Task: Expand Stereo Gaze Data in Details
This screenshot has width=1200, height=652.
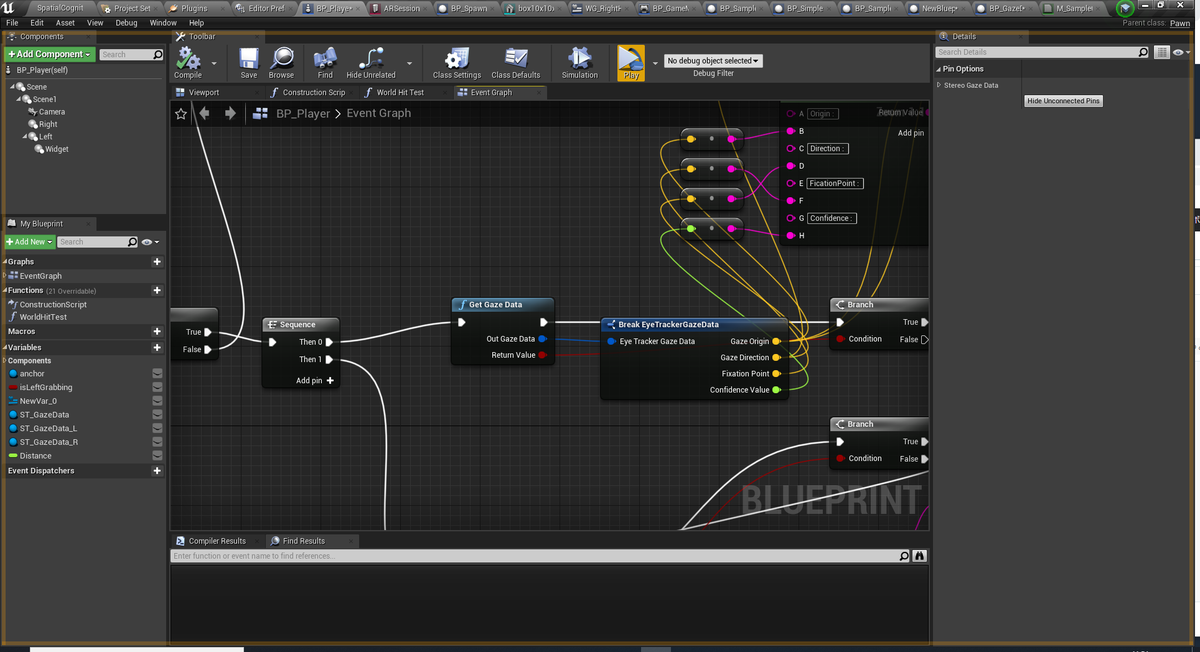Action: click(939, 85)
